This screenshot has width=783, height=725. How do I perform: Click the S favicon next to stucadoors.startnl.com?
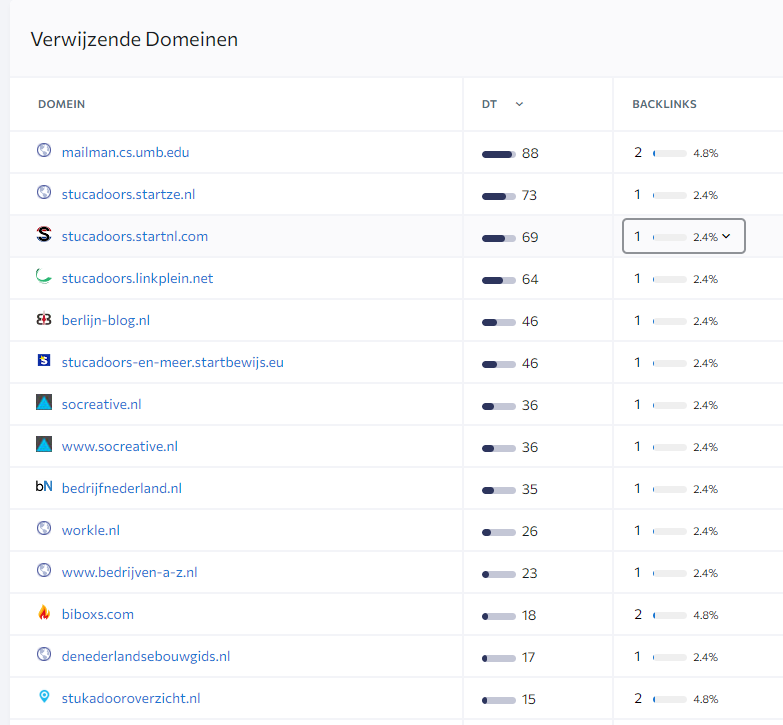(44, 234)
